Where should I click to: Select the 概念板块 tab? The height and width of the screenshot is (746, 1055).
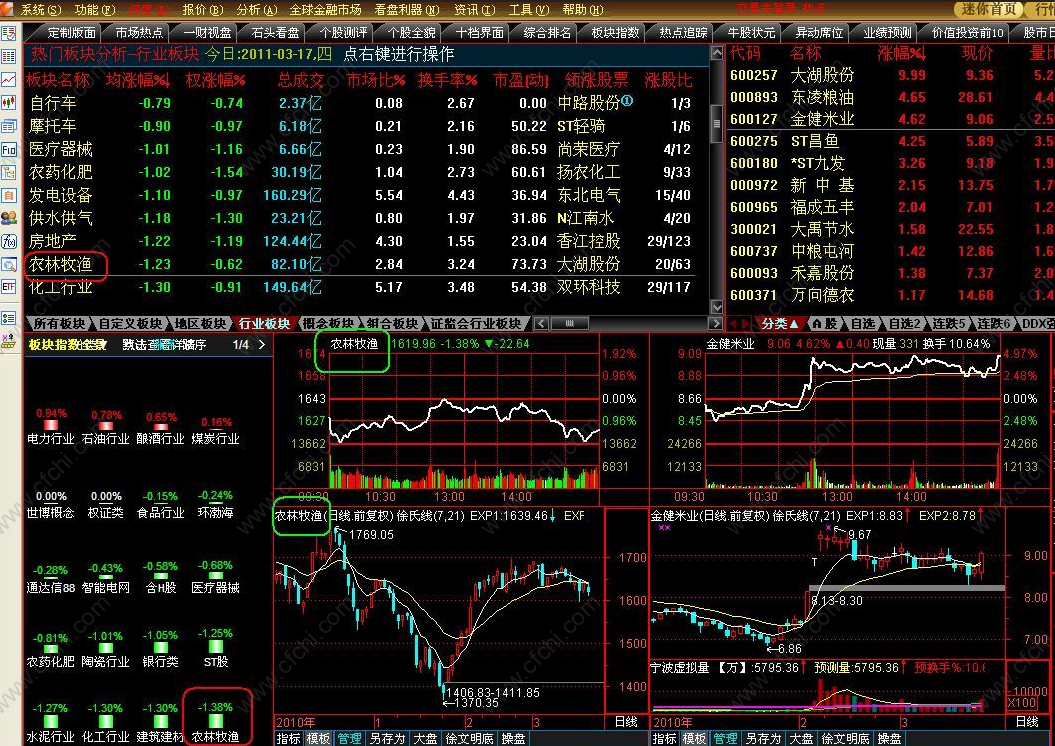click(328, 324)
